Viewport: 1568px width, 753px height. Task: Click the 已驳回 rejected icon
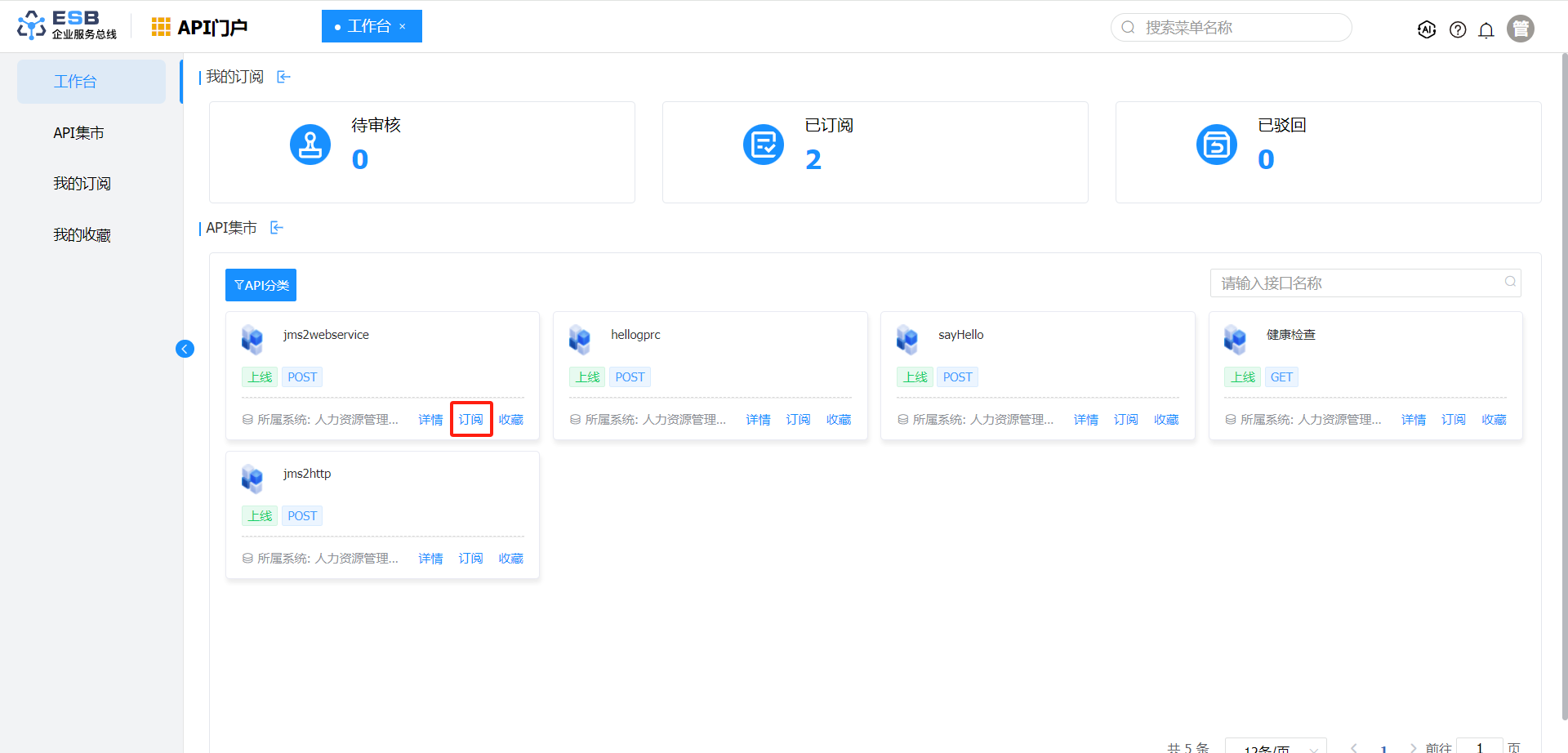[1216, 145]
